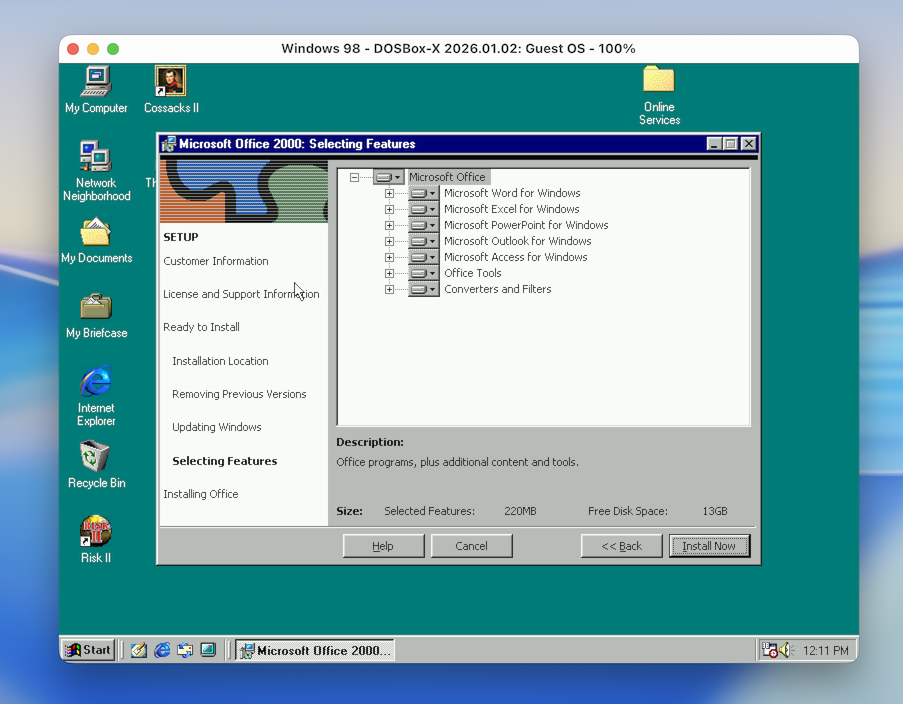Open My Briefcase desktop icon
This screenshot has width=903, height=704.
coord(96,316)
